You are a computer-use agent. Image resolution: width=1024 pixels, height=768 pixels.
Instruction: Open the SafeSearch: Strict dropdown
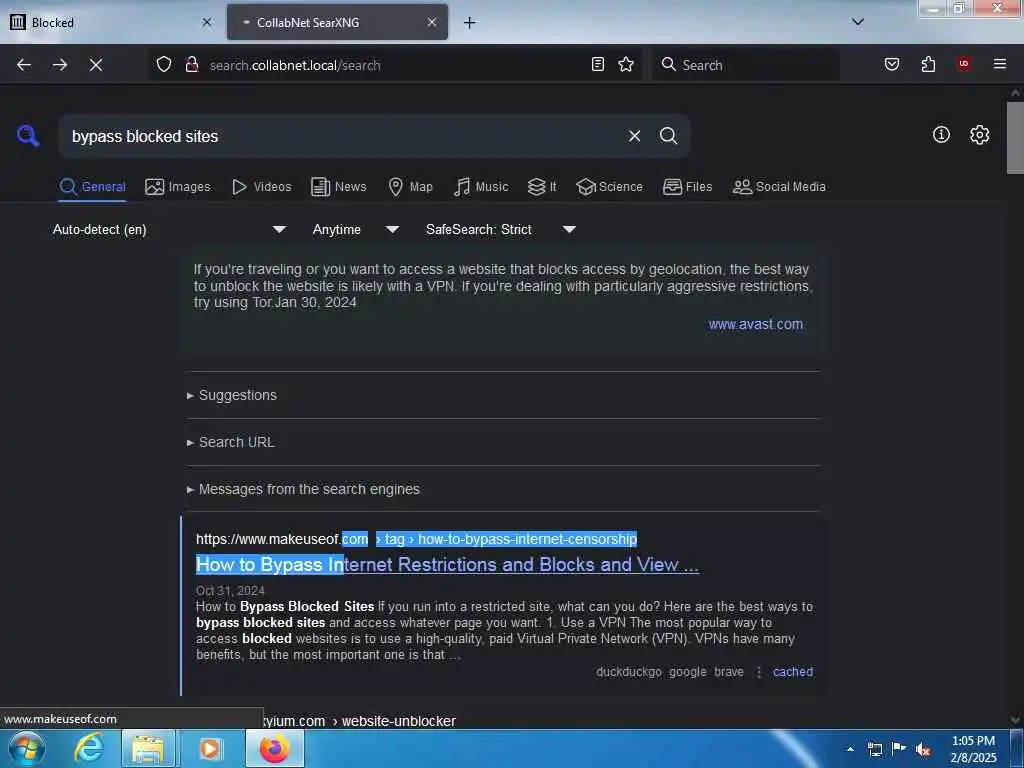point(500,229)
